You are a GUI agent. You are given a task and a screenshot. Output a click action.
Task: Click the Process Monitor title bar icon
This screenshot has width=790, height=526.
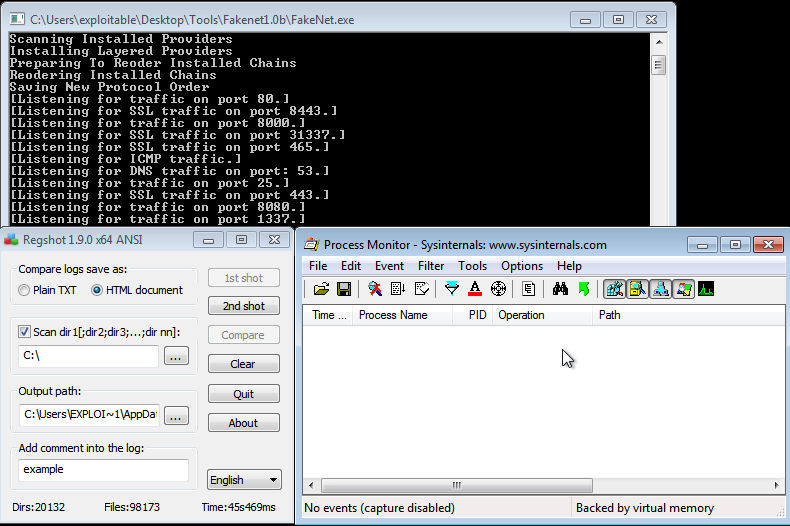(x=311, y=245)
